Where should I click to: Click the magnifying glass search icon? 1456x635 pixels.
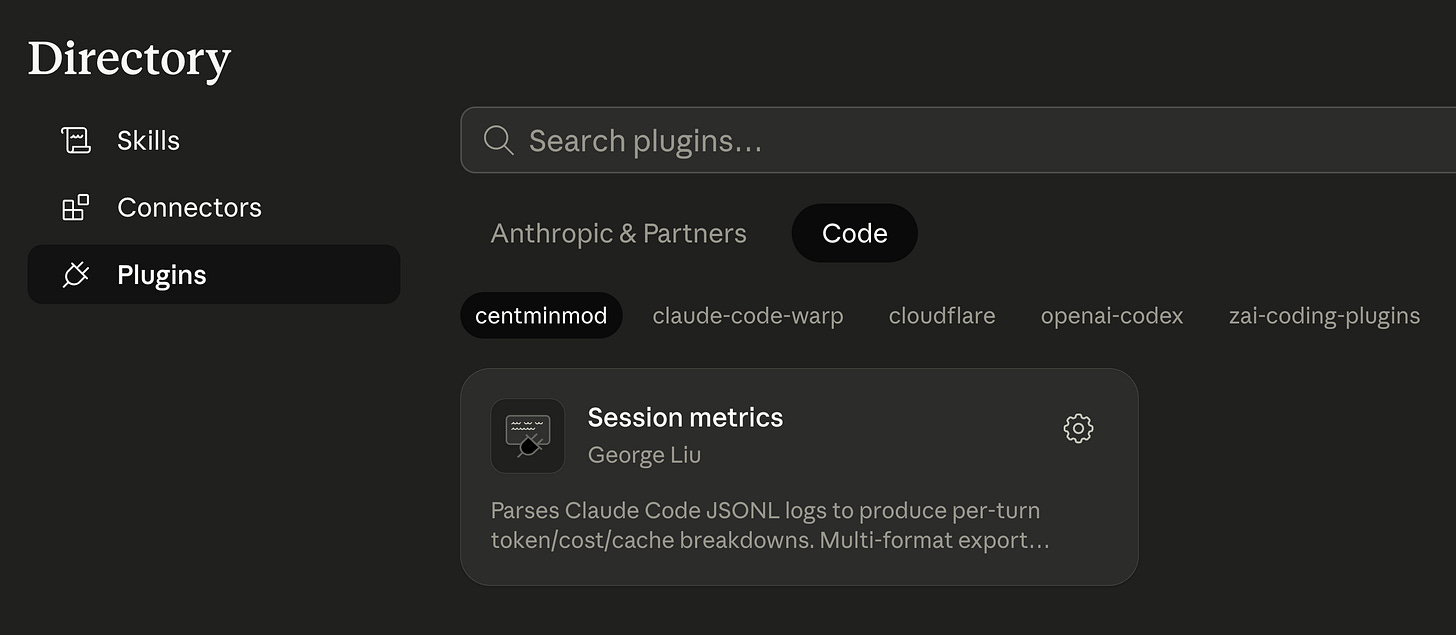point(498,140)
